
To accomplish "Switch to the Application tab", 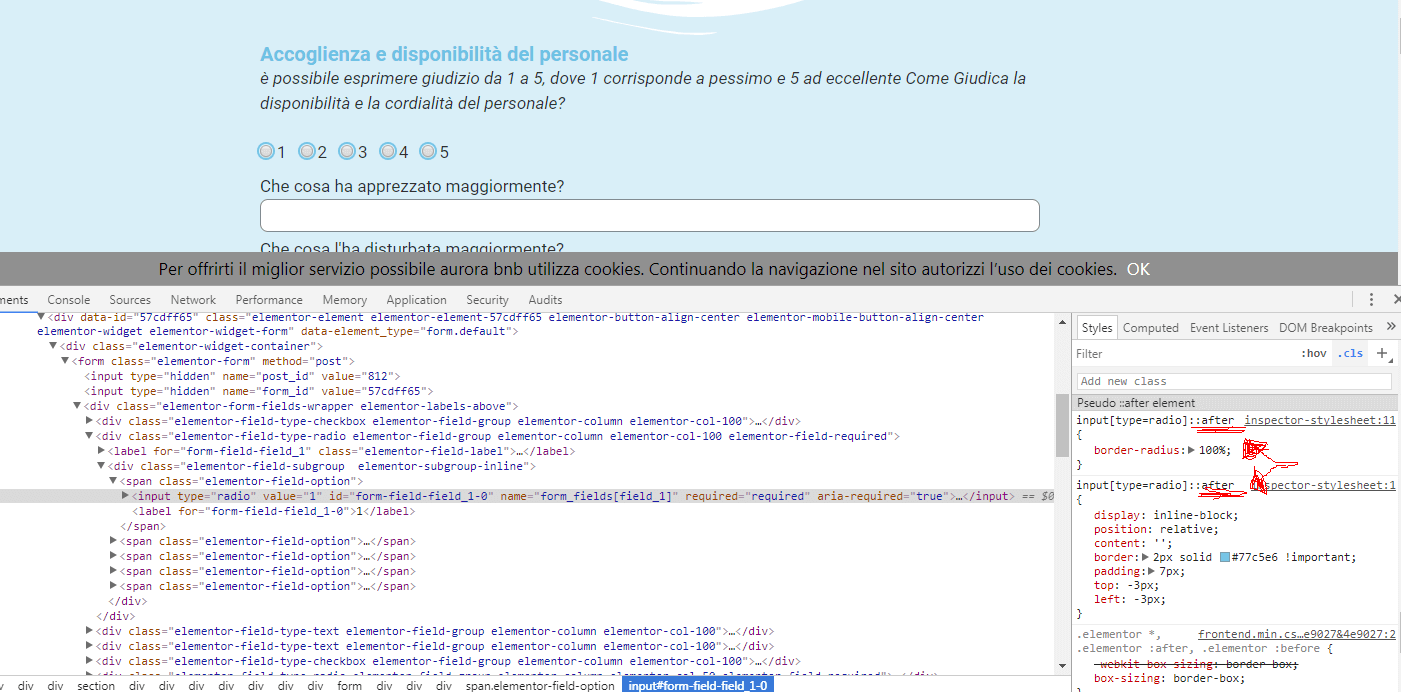I will pos(416,300).
